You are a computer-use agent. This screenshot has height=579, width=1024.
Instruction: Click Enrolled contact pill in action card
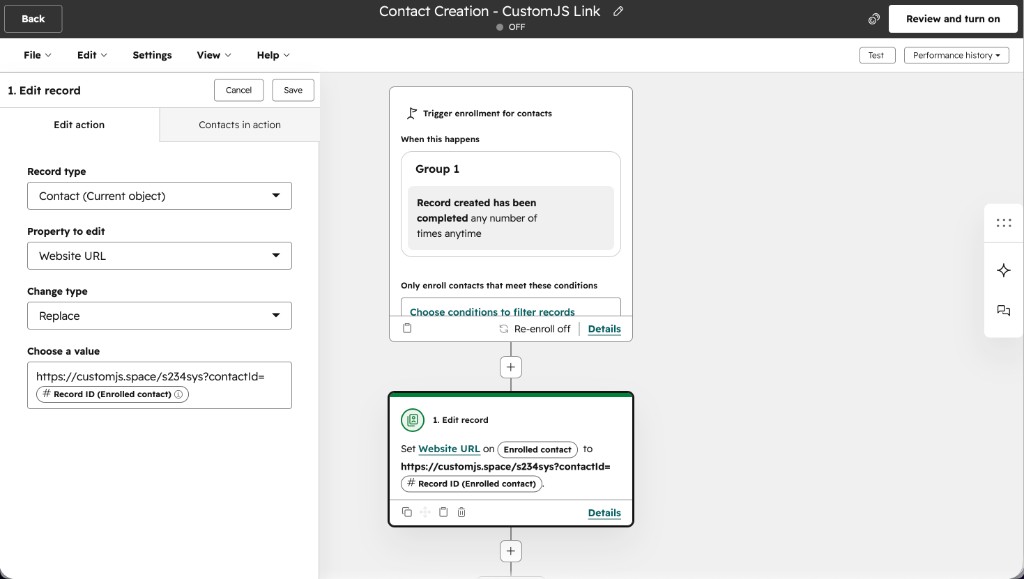(x=537, y=450)
